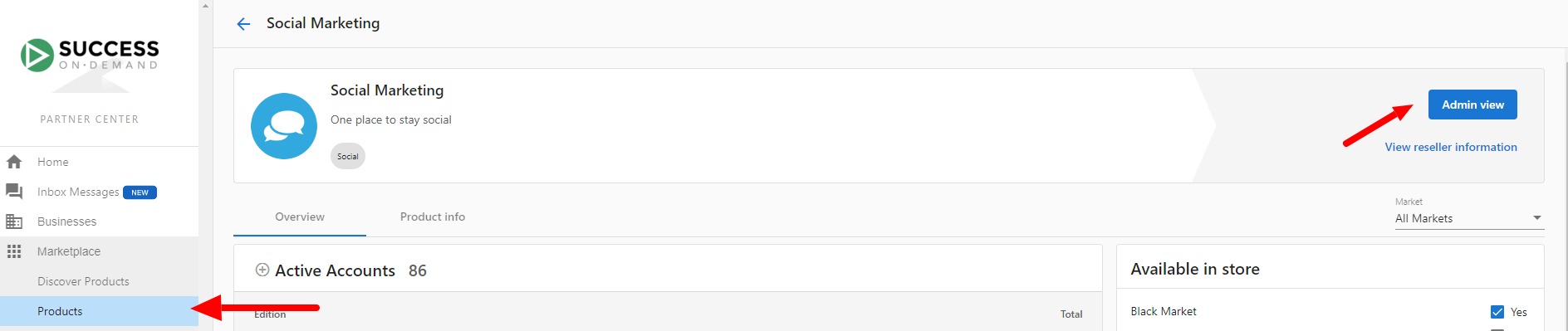1568x331 pixels.
Task: Click the Social Marketing chat bubble logo
Action: pyautogui.click(x=284, y=126)
